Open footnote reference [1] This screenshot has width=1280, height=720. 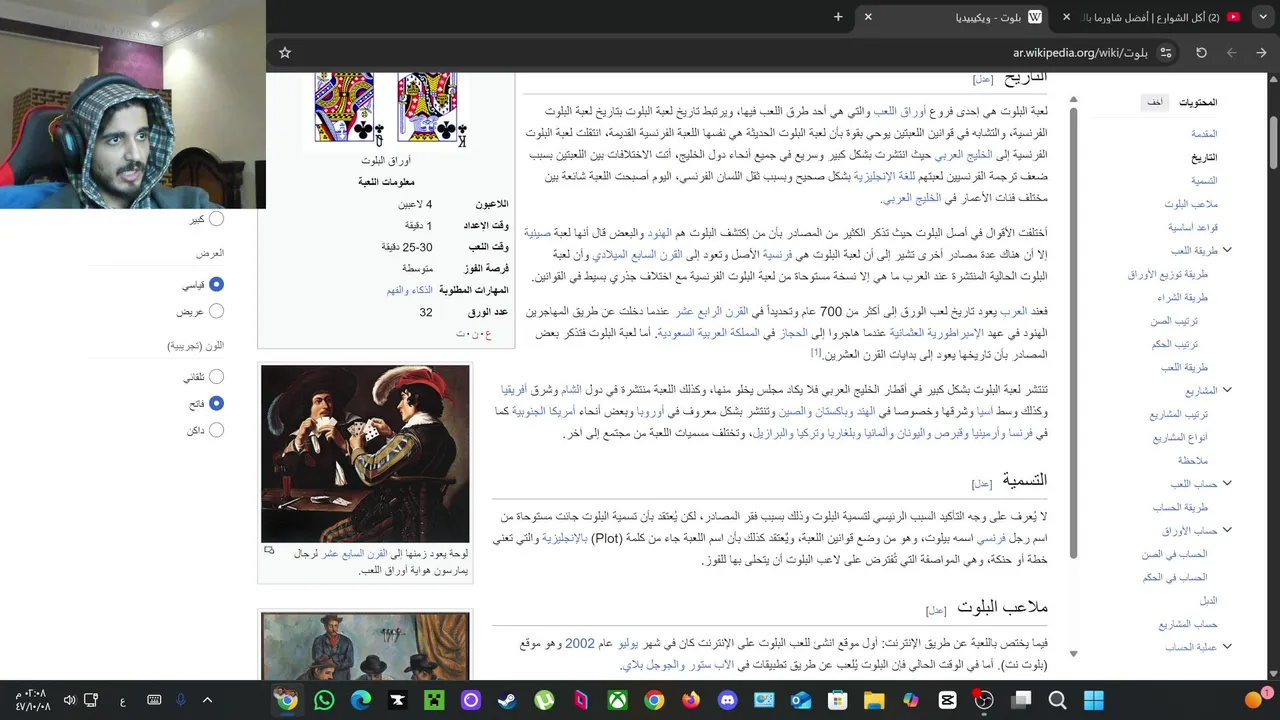tap(816, 352)
